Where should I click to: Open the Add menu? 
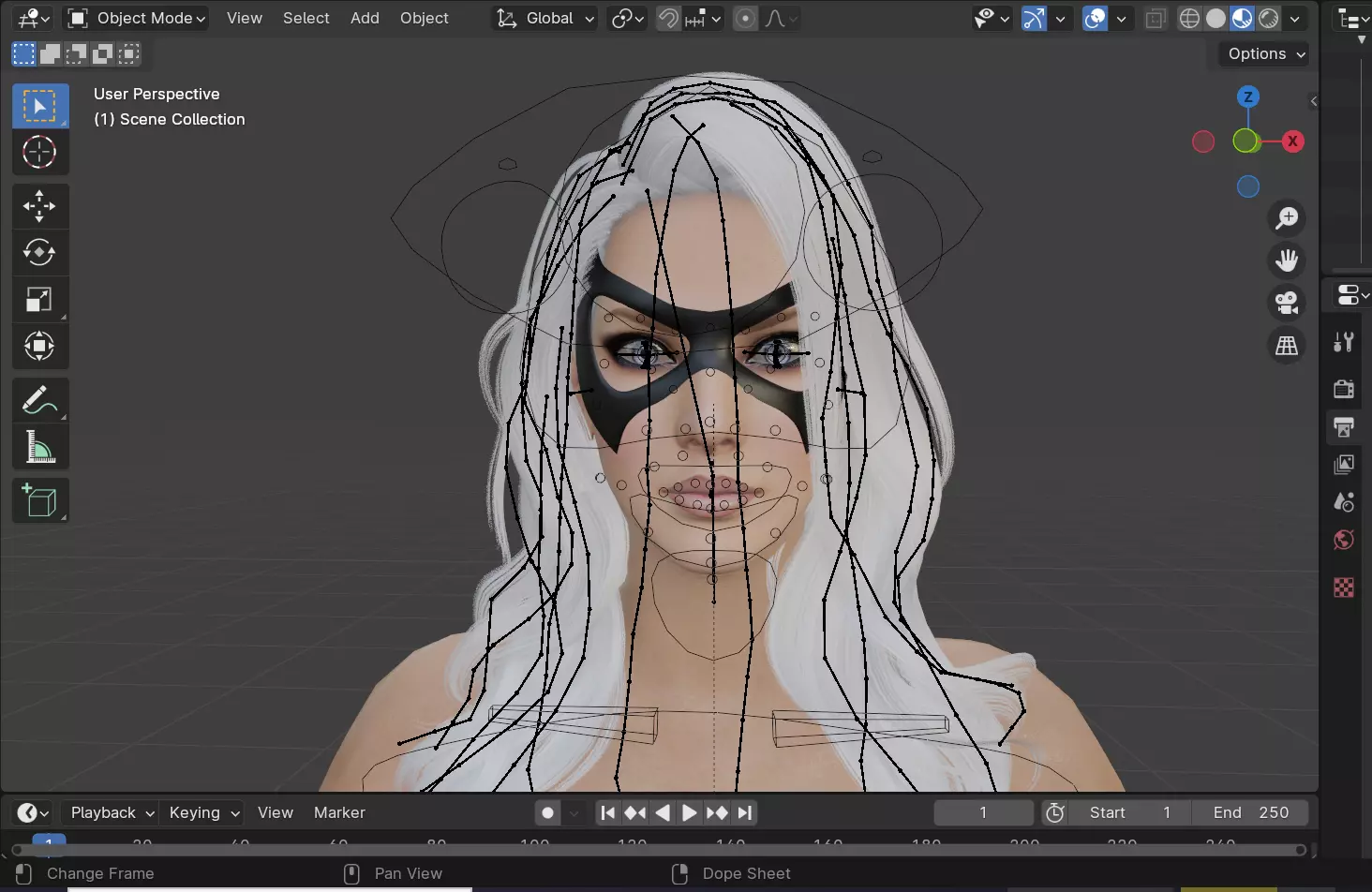[365, 18]
